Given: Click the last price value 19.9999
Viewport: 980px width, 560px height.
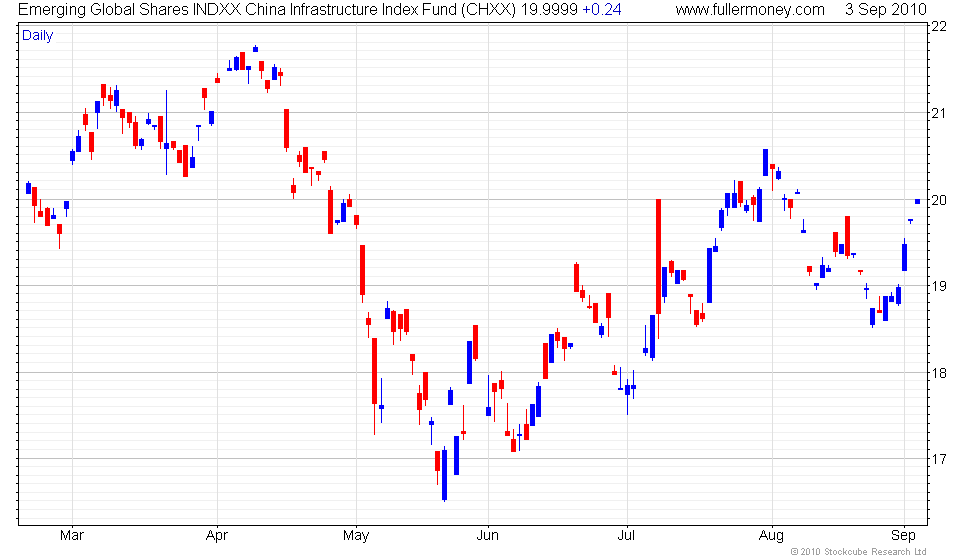Looking at the screenshot, I should pyautogui.click(x=549, y=10).
